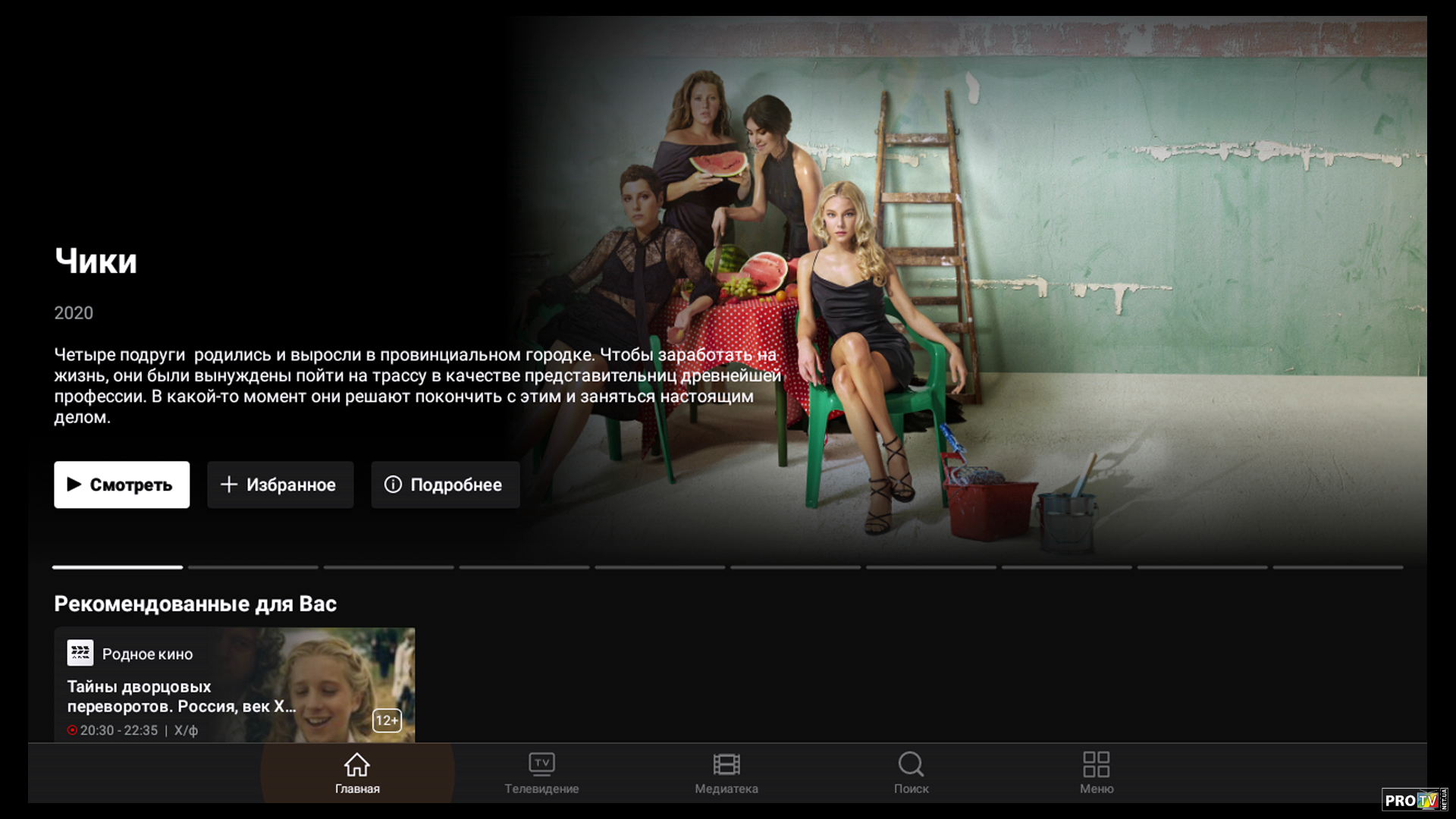1456x819 pixels.
Task: Jump to the third carousel slide indicator
Action: (x=389, y=567)
